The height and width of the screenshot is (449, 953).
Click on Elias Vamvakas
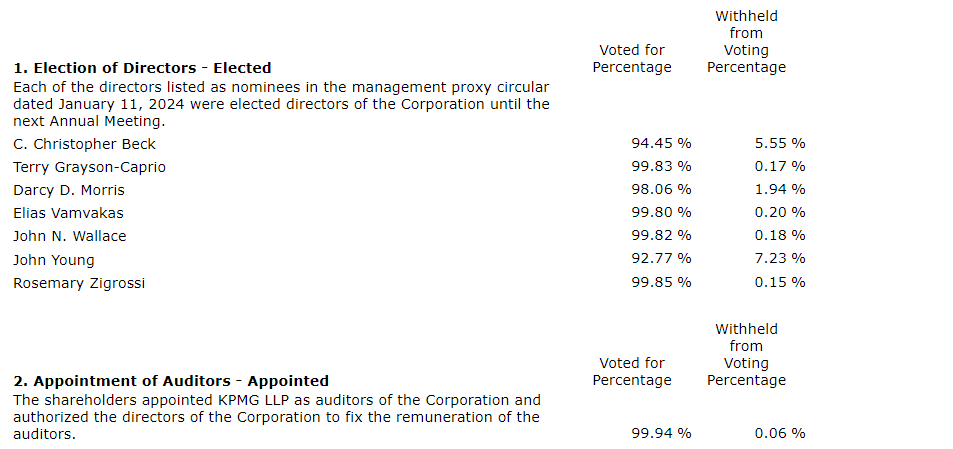pyautogui.click(x=68, y=213)
